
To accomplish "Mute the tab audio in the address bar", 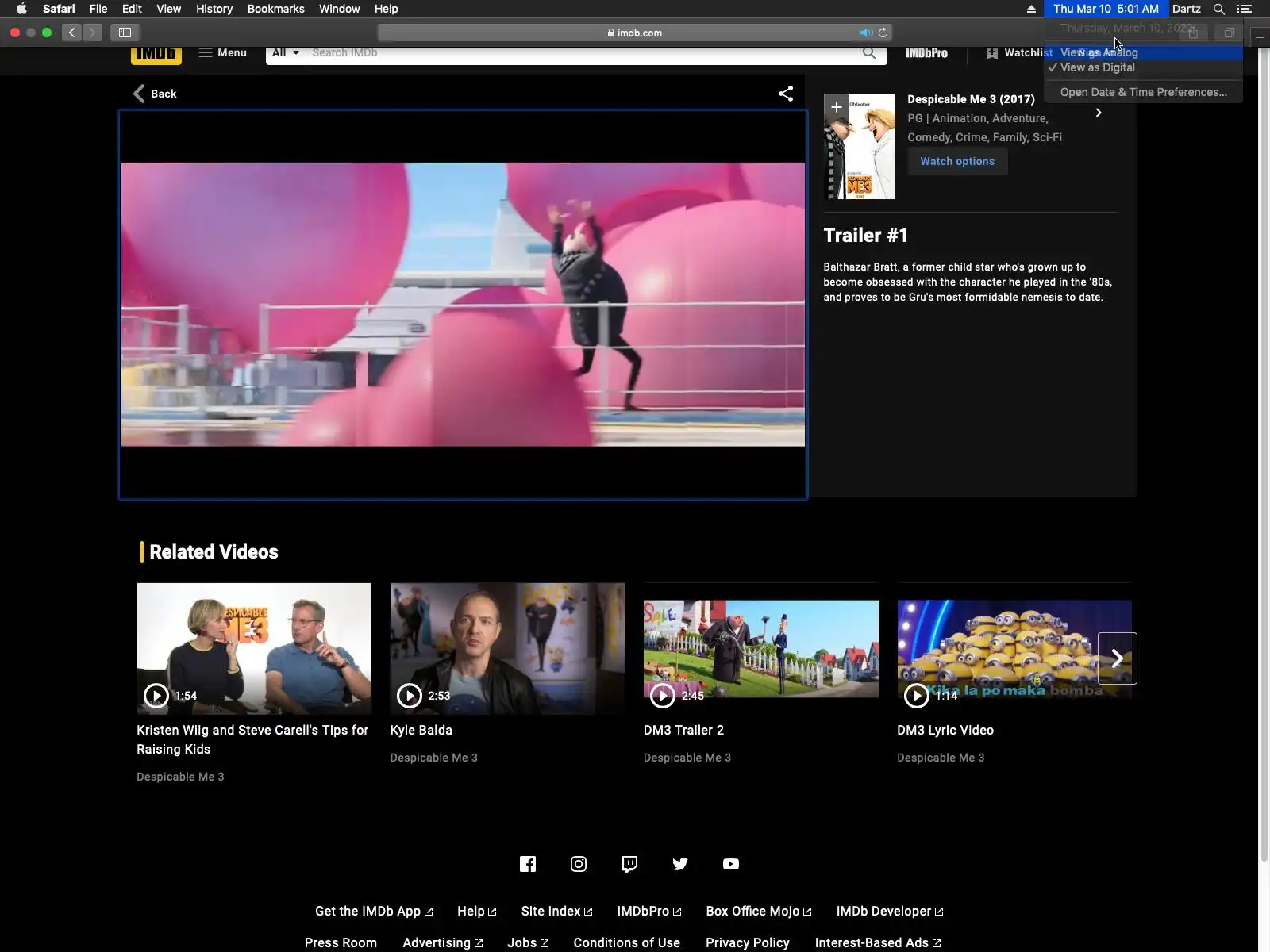I will (x=865, y=33).
